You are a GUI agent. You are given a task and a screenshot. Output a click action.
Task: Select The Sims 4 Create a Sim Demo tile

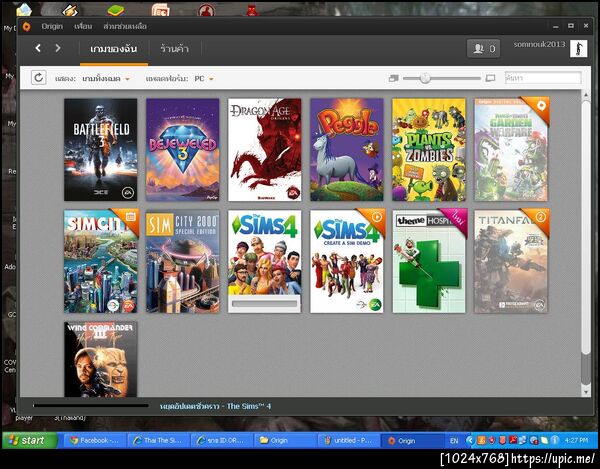click(x=347, y=261)
